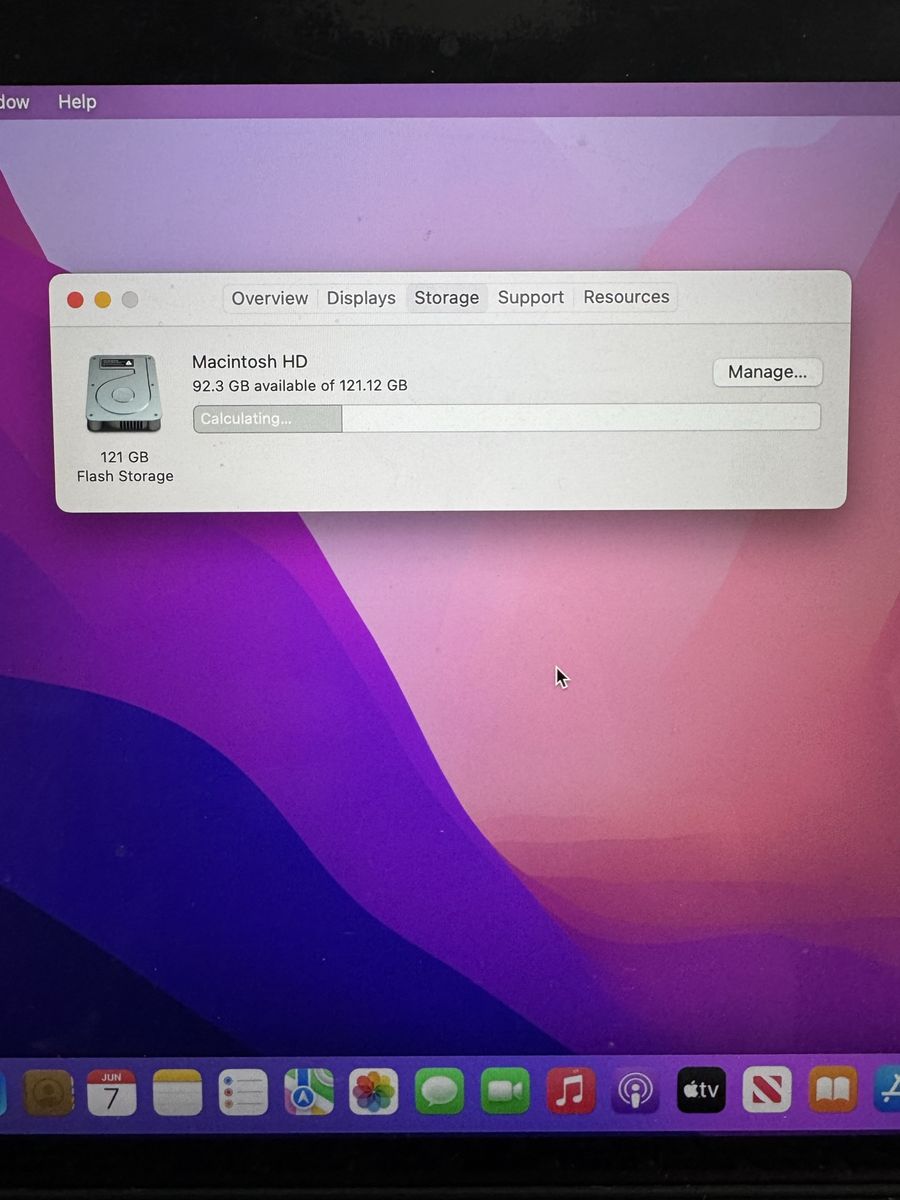Click the Manage... storage button
This screenshot has height=1200, width=900.
click(x=767, y=372)
